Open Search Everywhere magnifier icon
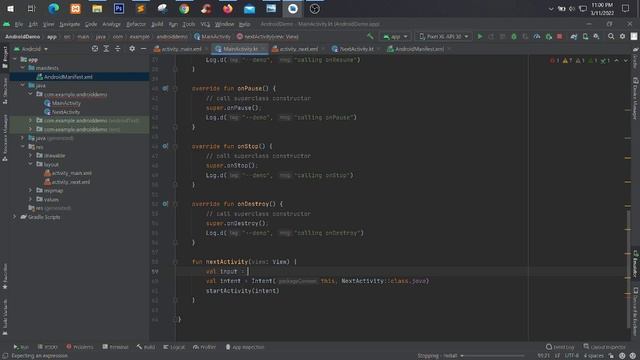 [611, 36]
